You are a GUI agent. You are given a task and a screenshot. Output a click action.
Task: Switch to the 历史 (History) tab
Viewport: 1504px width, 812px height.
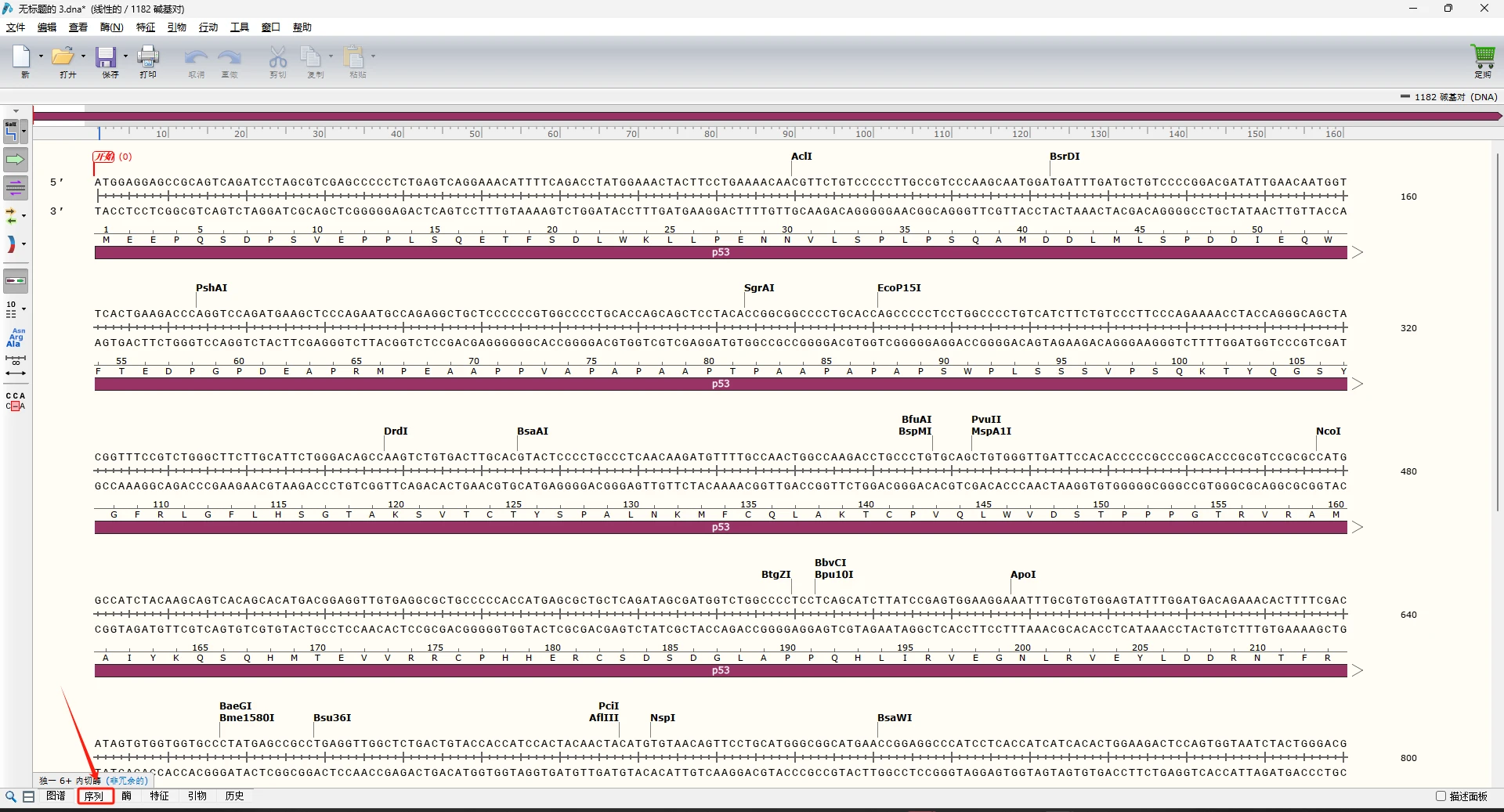coord(234,796)
